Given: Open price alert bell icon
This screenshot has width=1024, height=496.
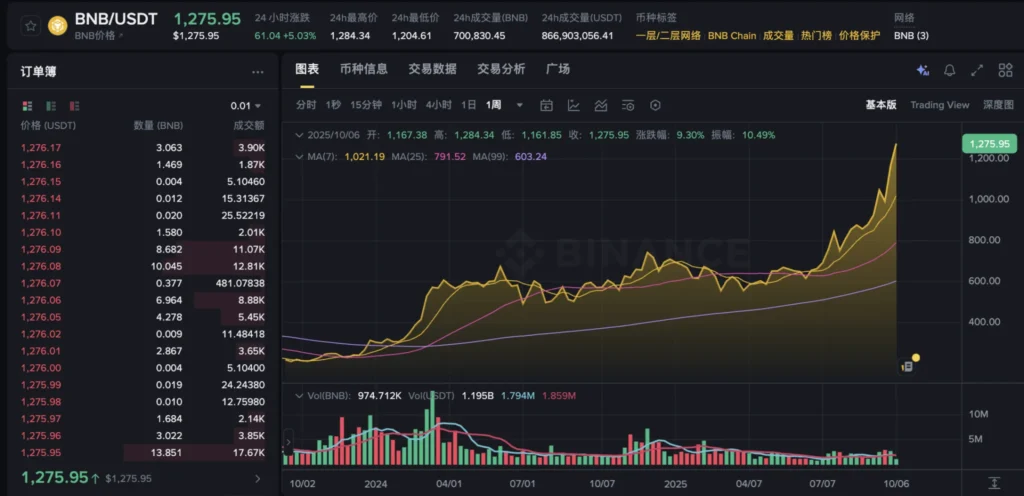Looking at the screenshot, I should pos(950,70).
